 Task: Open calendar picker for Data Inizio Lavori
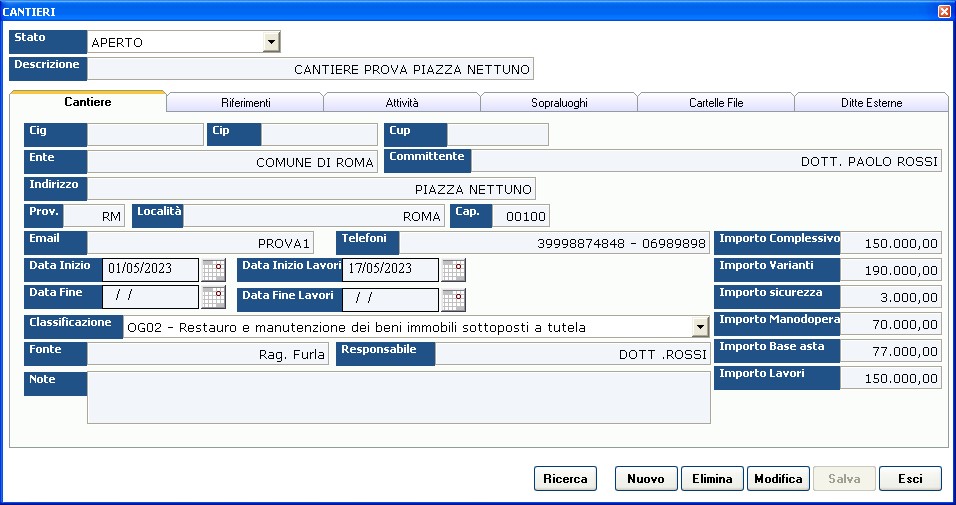pyautogui.click(x=453, y=269)
